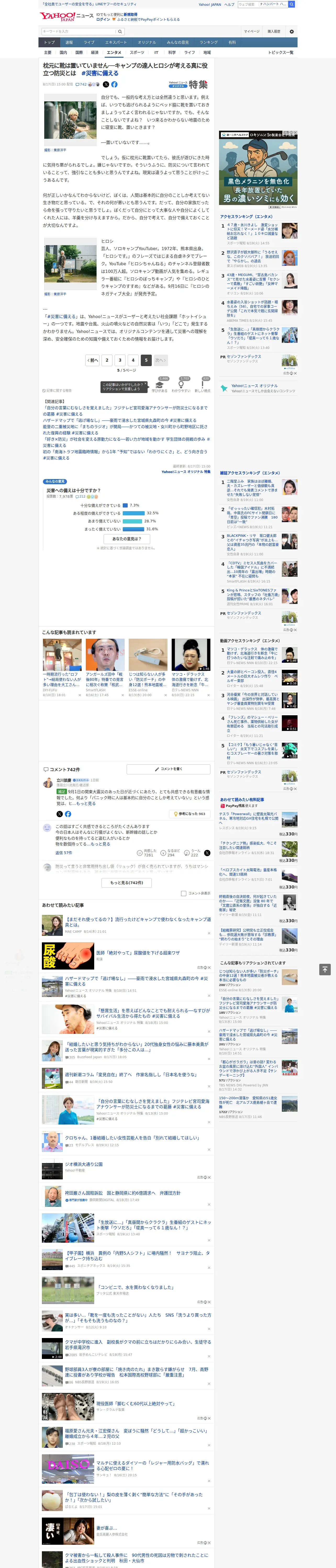Click 記事に関する報告 report icon link
The width and height of the screenshot is (336, 1568).
coord(57,390)
